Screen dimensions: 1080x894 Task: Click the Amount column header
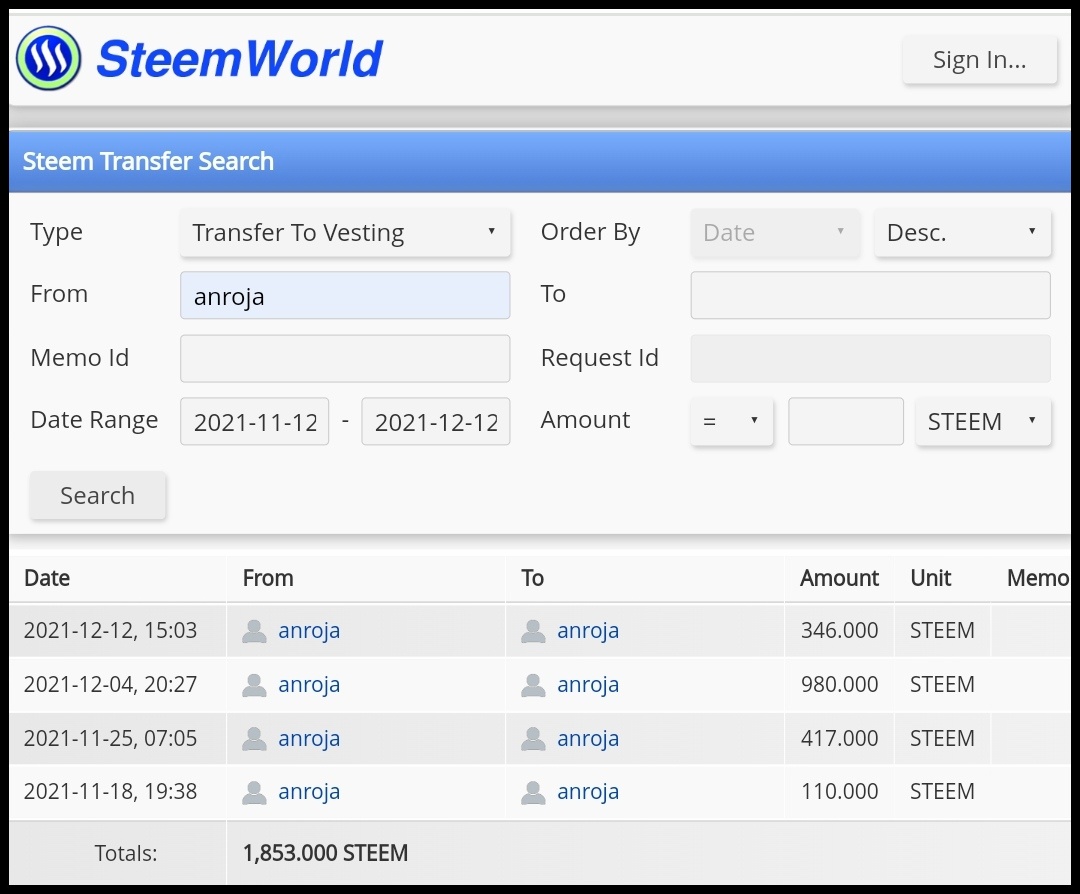(x=839, y=578)
